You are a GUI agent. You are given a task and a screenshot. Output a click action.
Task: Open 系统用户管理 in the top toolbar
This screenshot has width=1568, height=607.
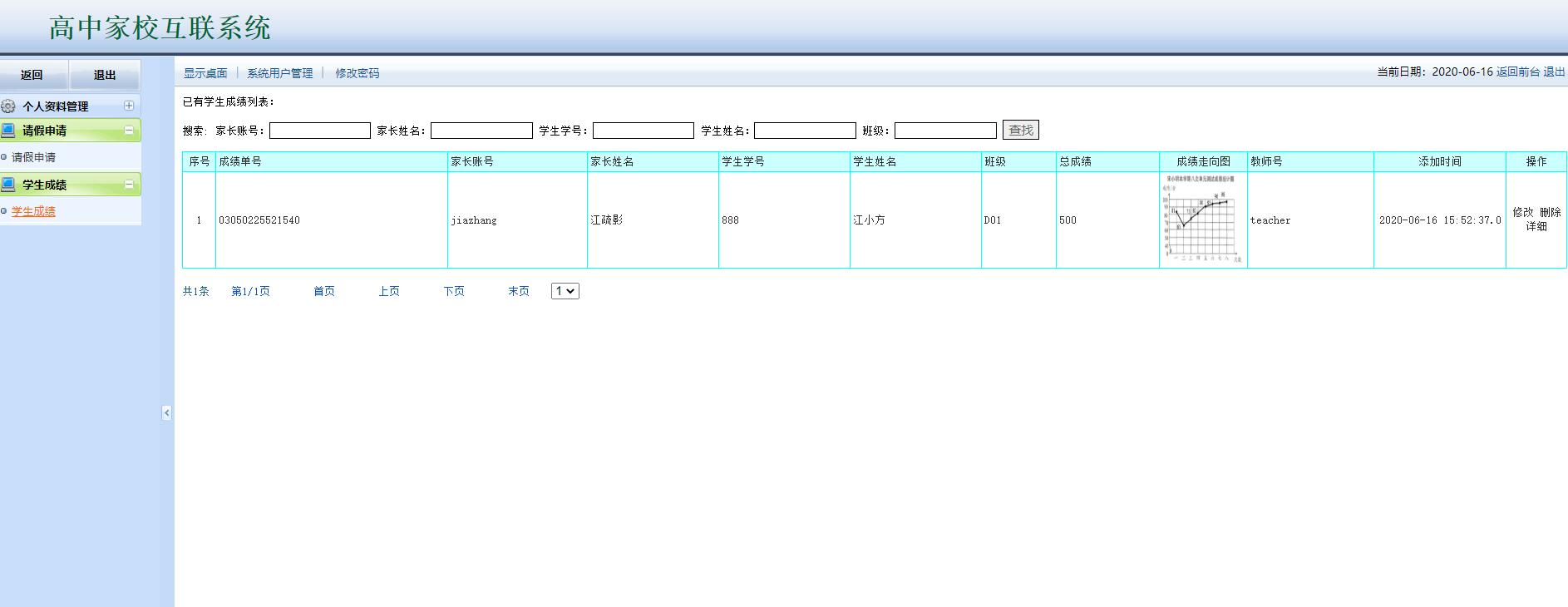click(x=280, y=73)
